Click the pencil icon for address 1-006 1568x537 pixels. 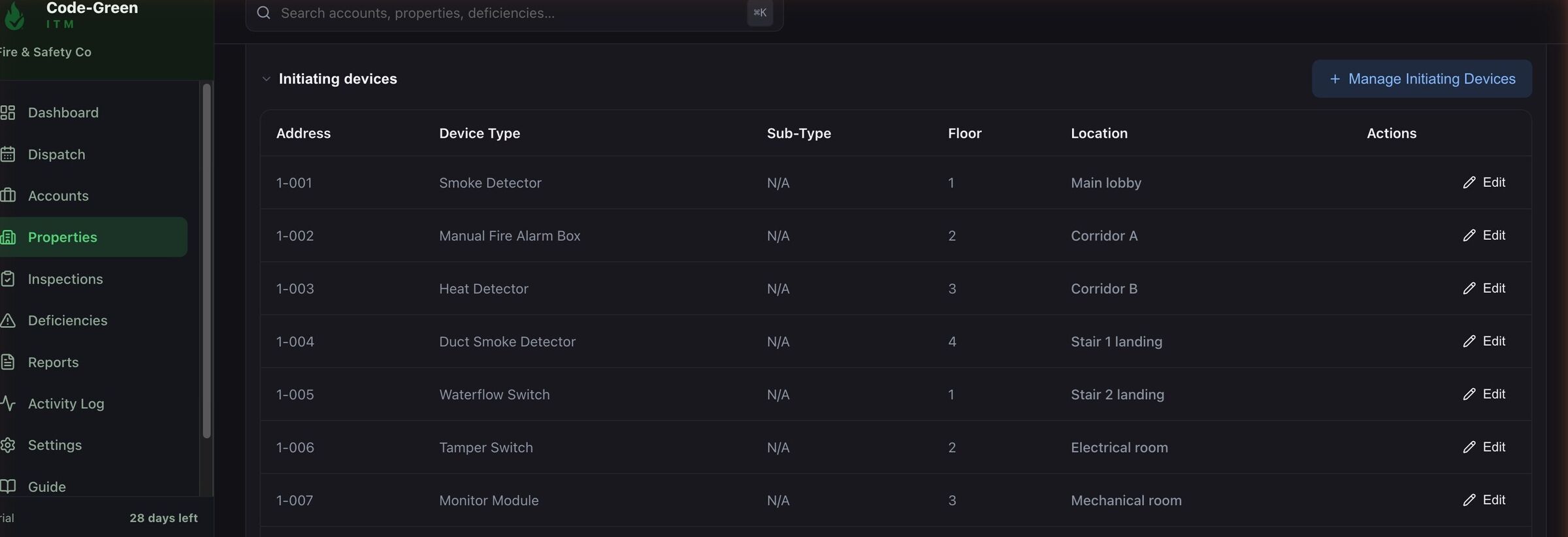[x=1469, y=447]
